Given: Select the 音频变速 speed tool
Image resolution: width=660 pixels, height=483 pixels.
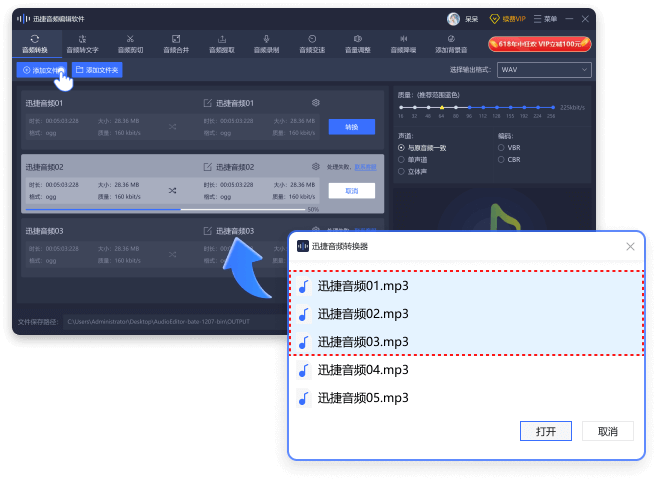Looking at the screenshot, I should 312,44.
